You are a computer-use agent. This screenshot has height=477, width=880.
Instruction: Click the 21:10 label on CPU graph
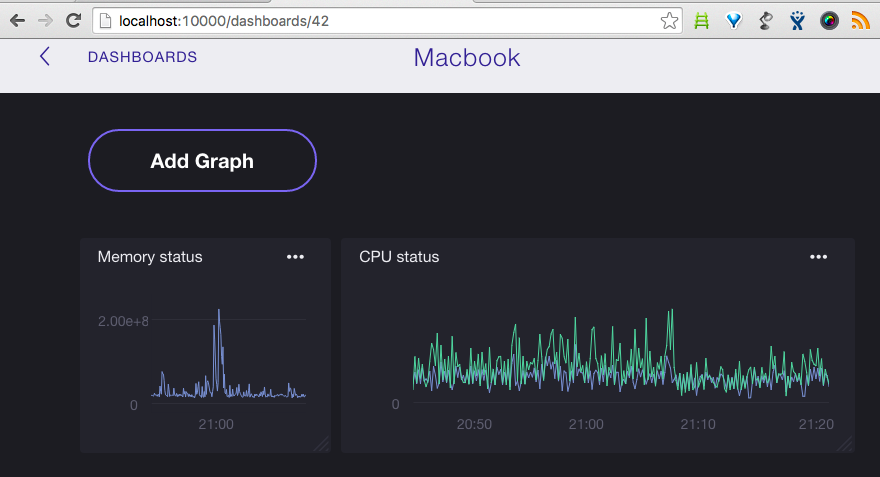[698, 424]
